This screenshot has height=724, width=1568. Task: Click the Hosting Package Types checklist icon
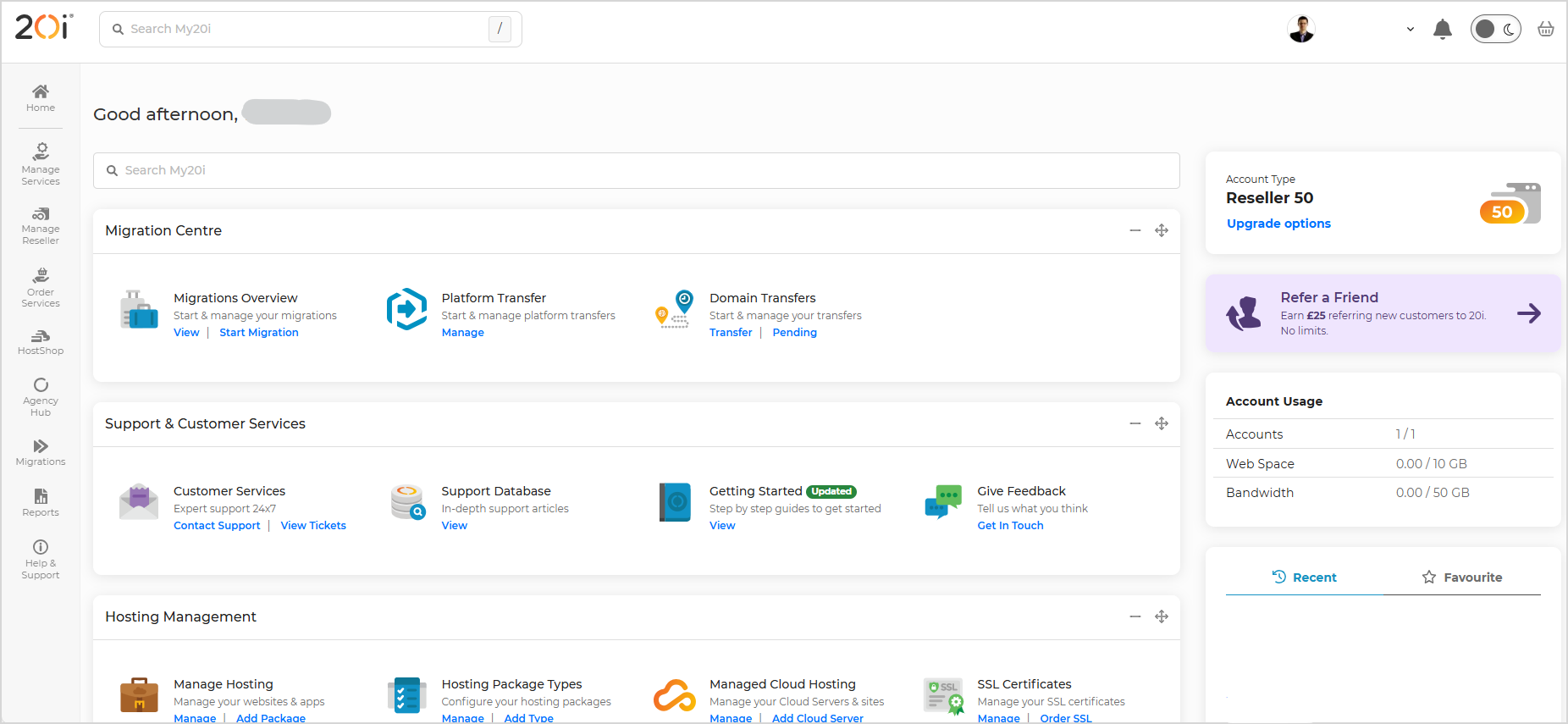coord(407,695)
